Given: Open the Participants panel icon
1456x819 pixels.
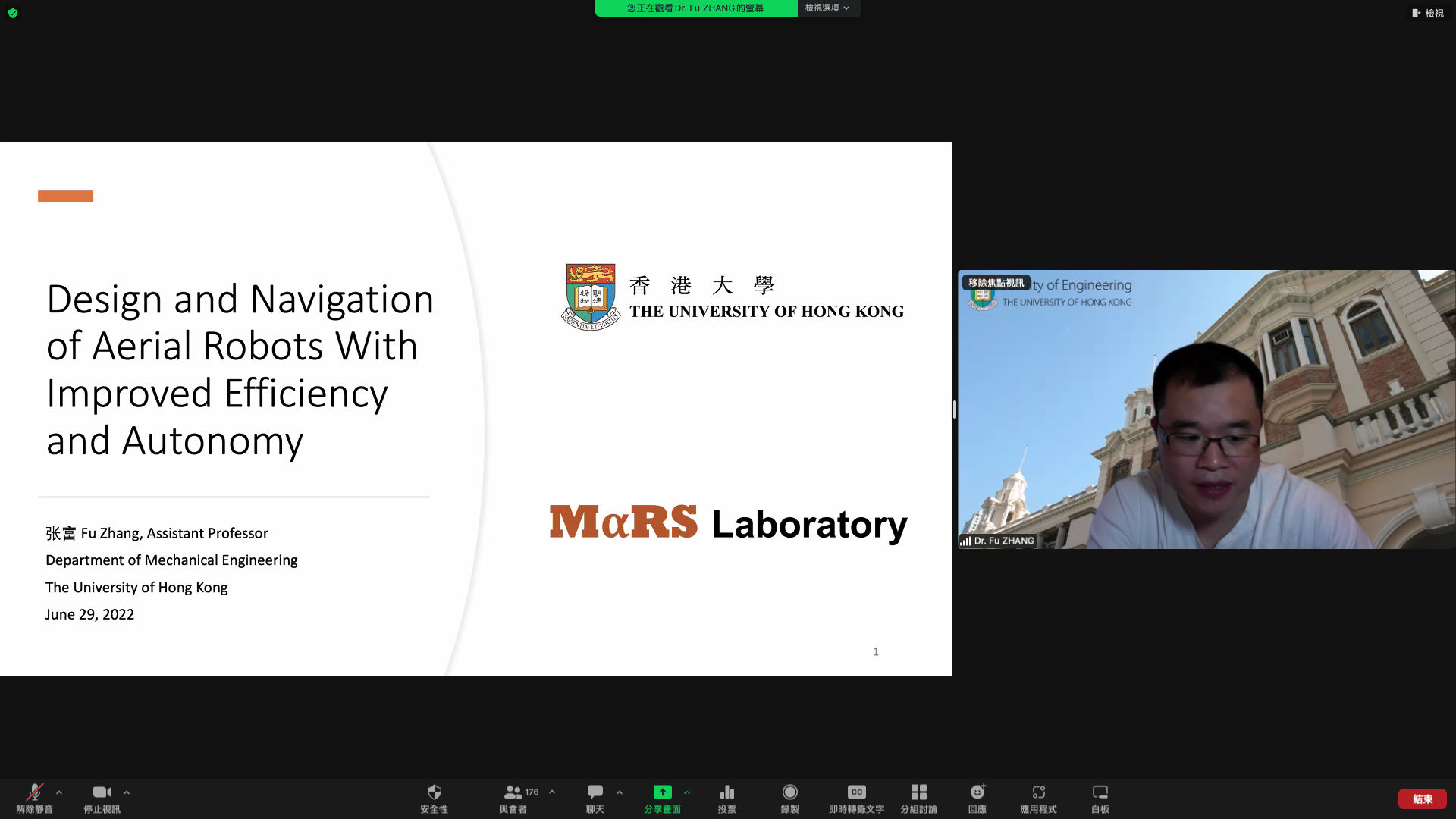Looking at the screenshot, I should coord(513,792).
